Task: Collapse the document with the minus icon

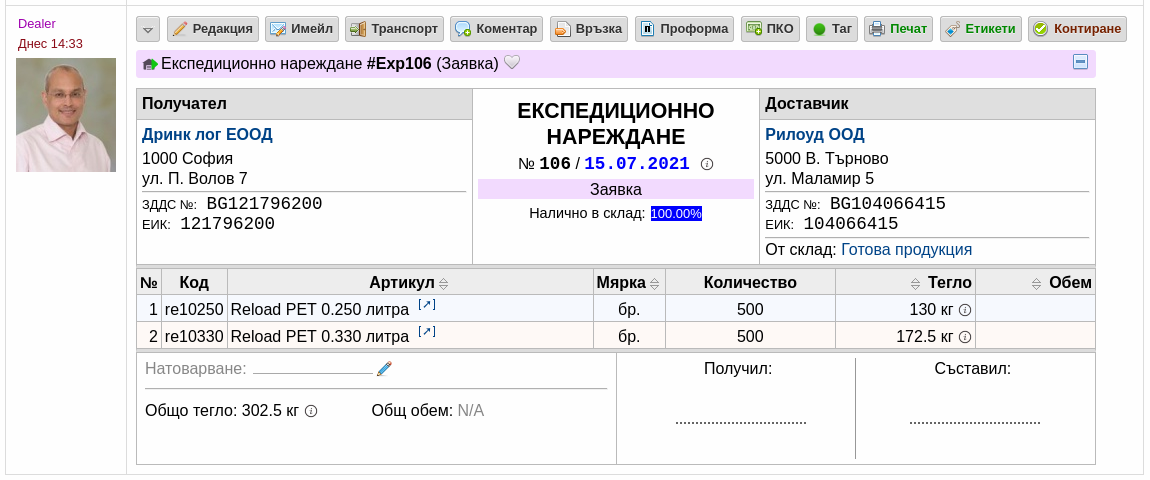Action: point(1080,62)
